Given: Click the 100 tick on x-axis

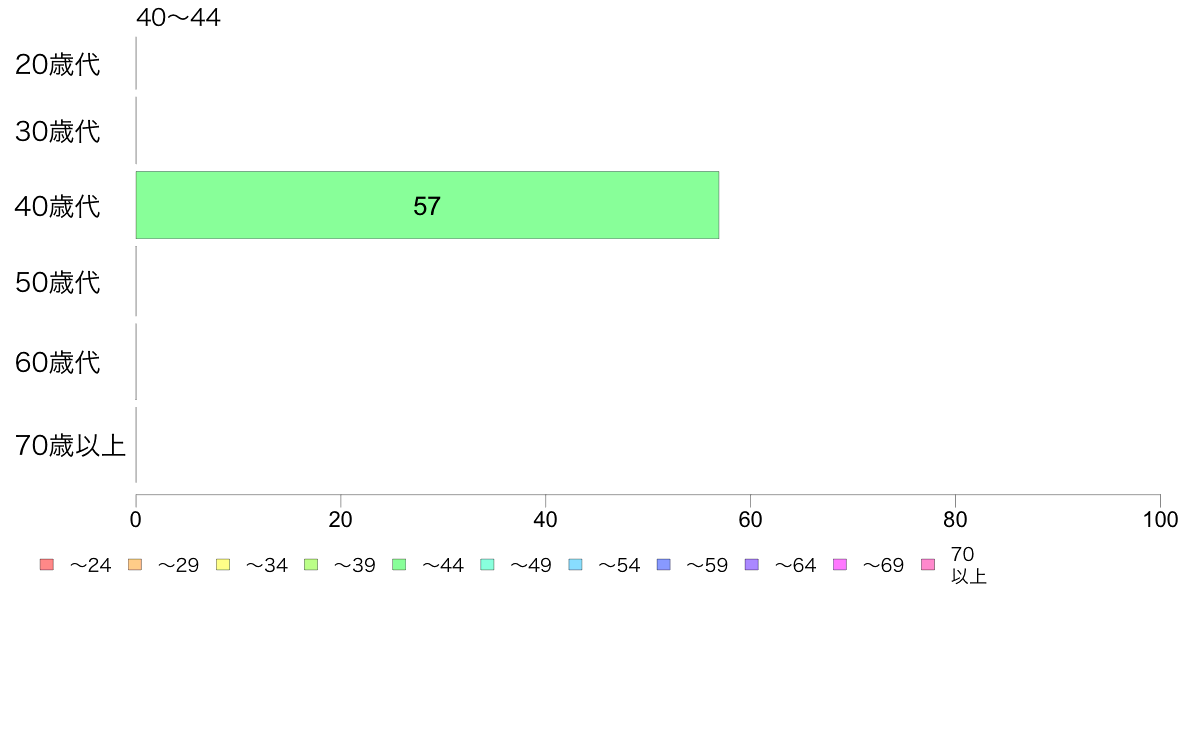Looking at the screenshot, I should (x=1160, y=519).
